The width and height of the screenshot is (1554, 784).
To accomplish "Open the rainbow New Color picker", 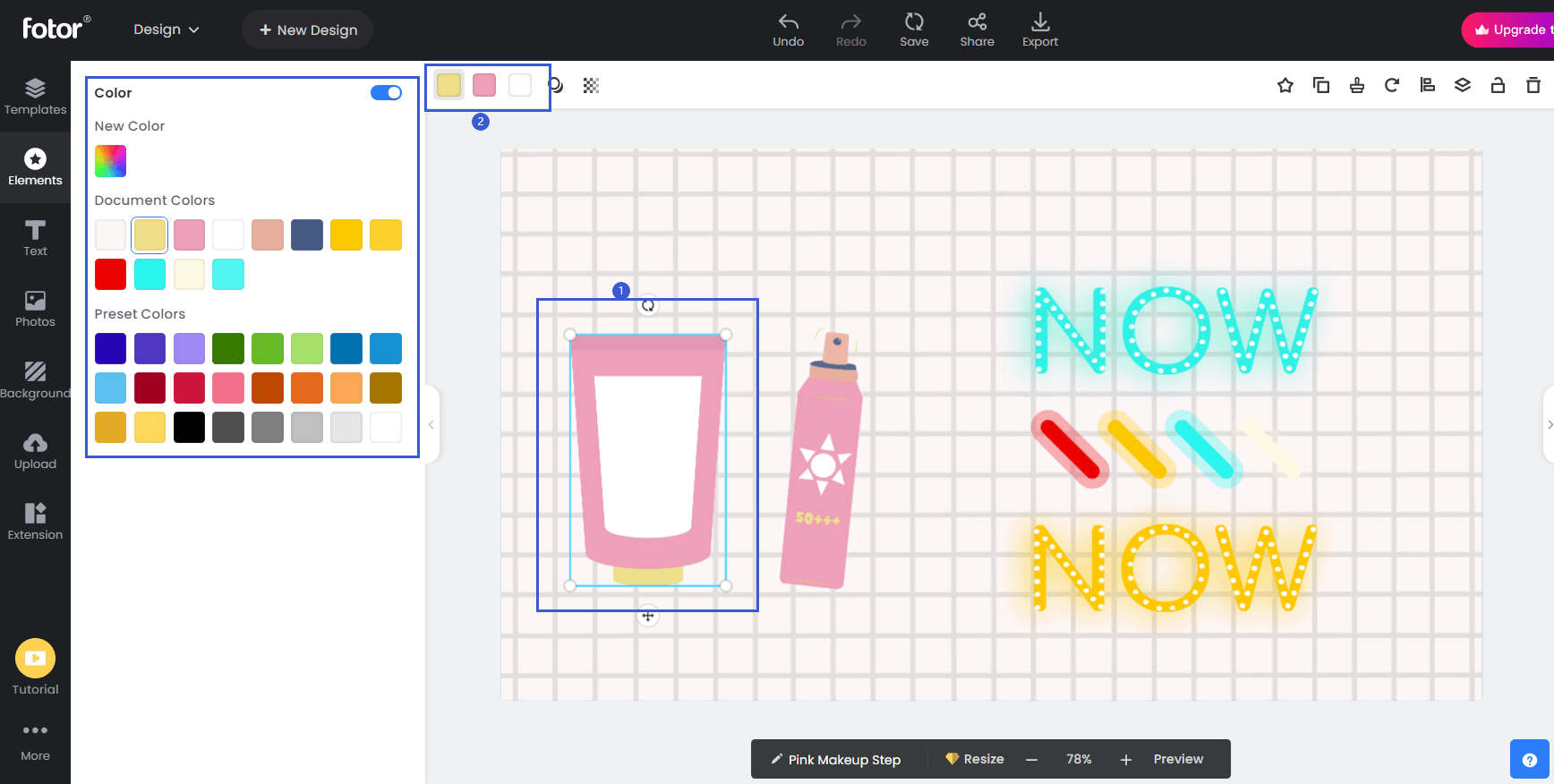I will [x=111, y=161].
